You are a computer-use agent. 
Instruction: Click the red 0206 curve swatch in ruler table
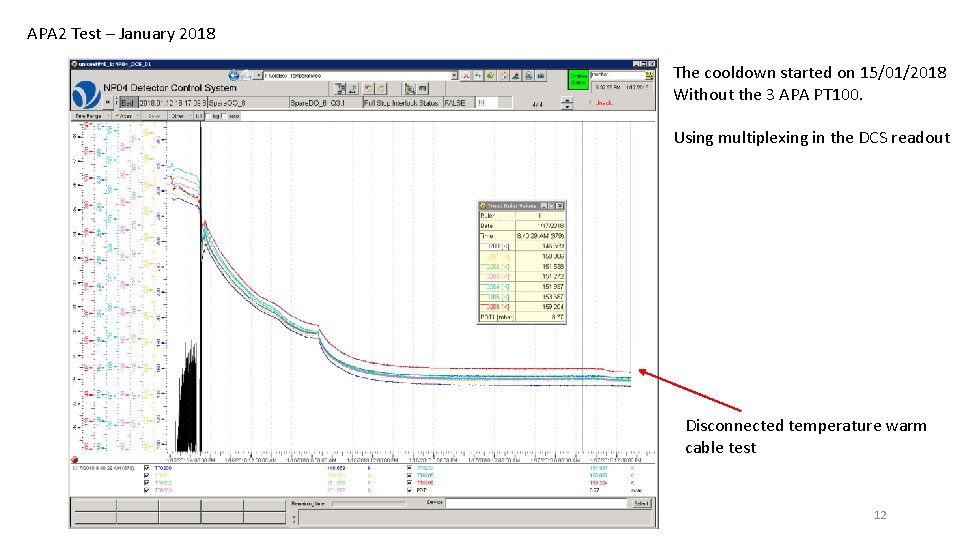[496, 307]
